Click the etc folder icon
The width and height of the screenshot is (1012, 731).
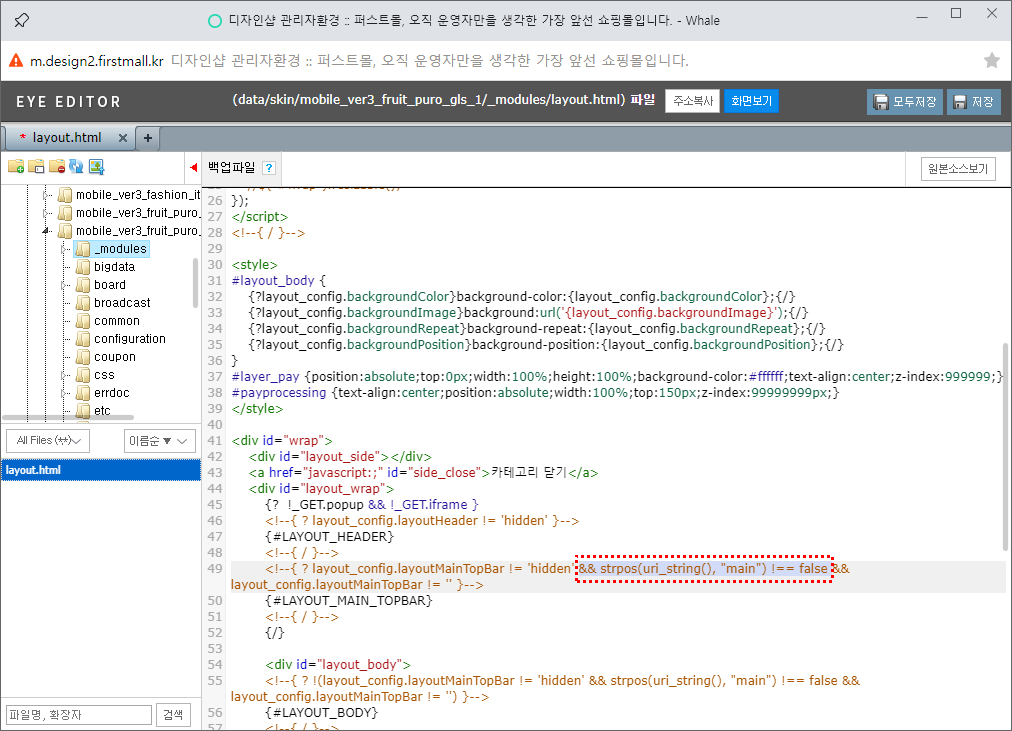83,411
